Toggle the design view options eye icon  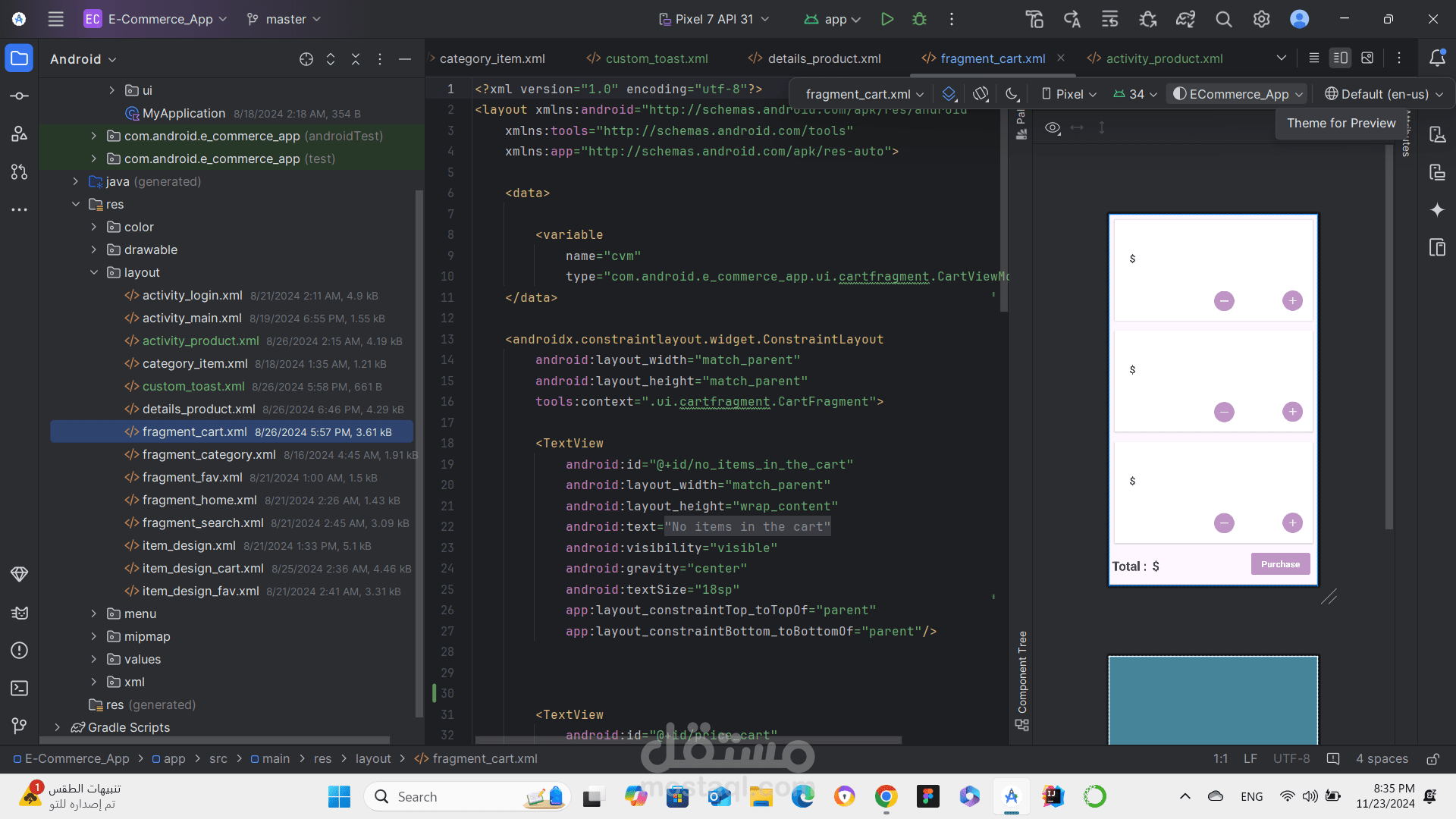(1053, 127)
